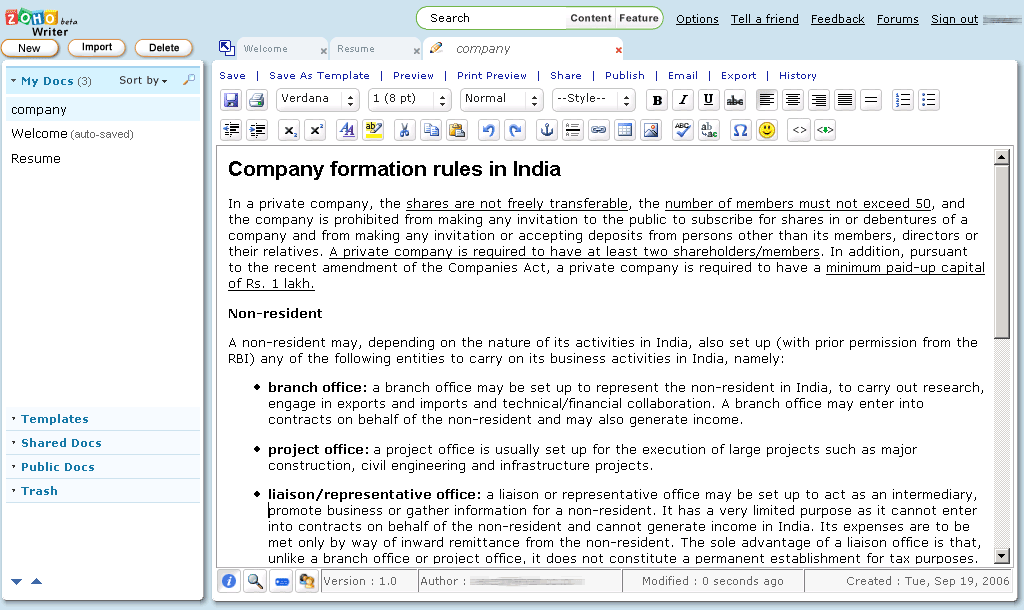
Task: Toggle strikethrough formatting
Action: (x=735, y=100)
